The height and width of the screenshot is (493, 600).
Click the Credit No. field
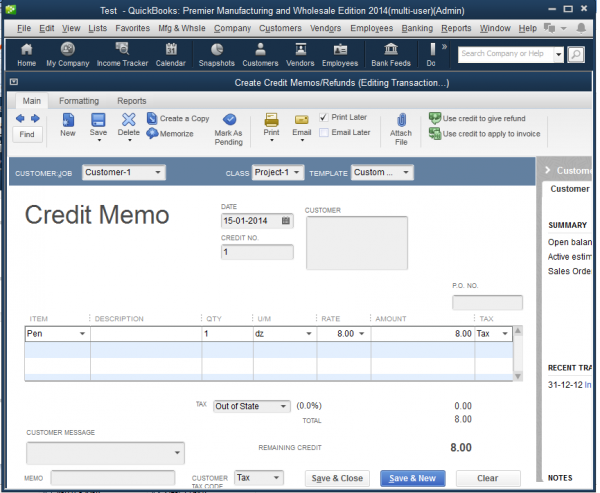coord(257,252)
